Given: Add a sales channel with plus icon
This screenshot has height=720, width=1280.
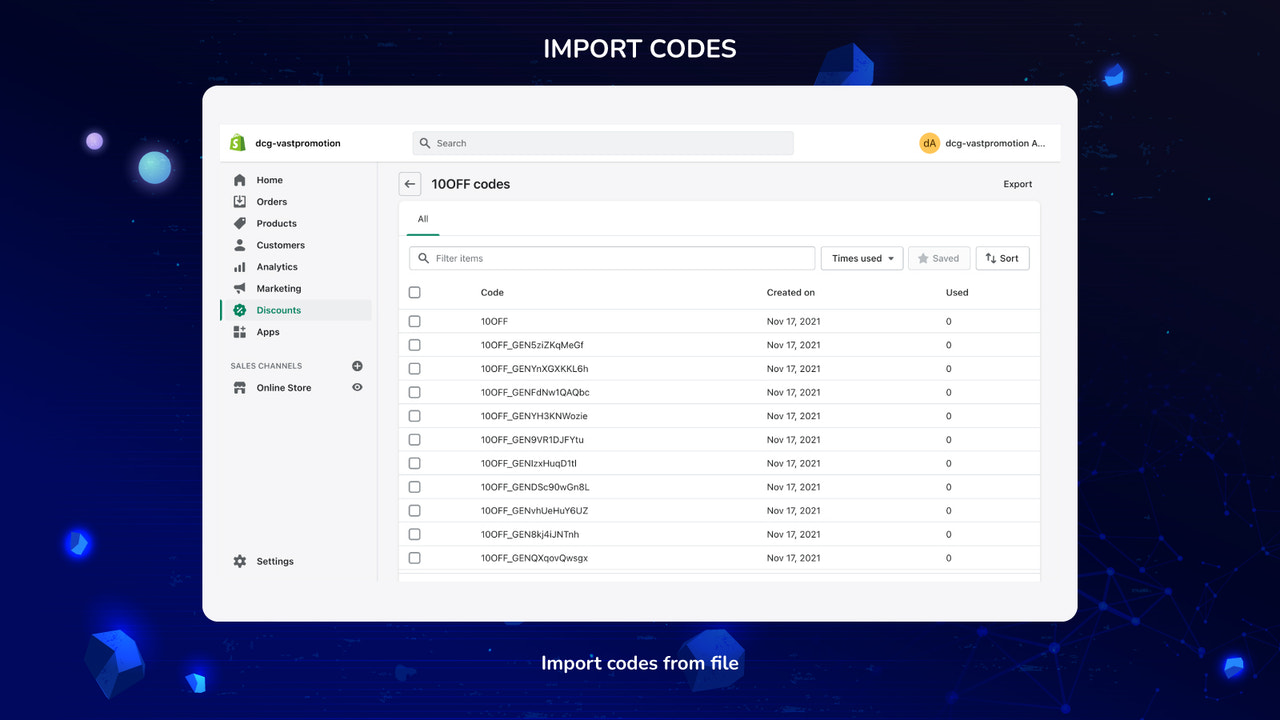Looking at the screenshot, I should pos(357,365).
